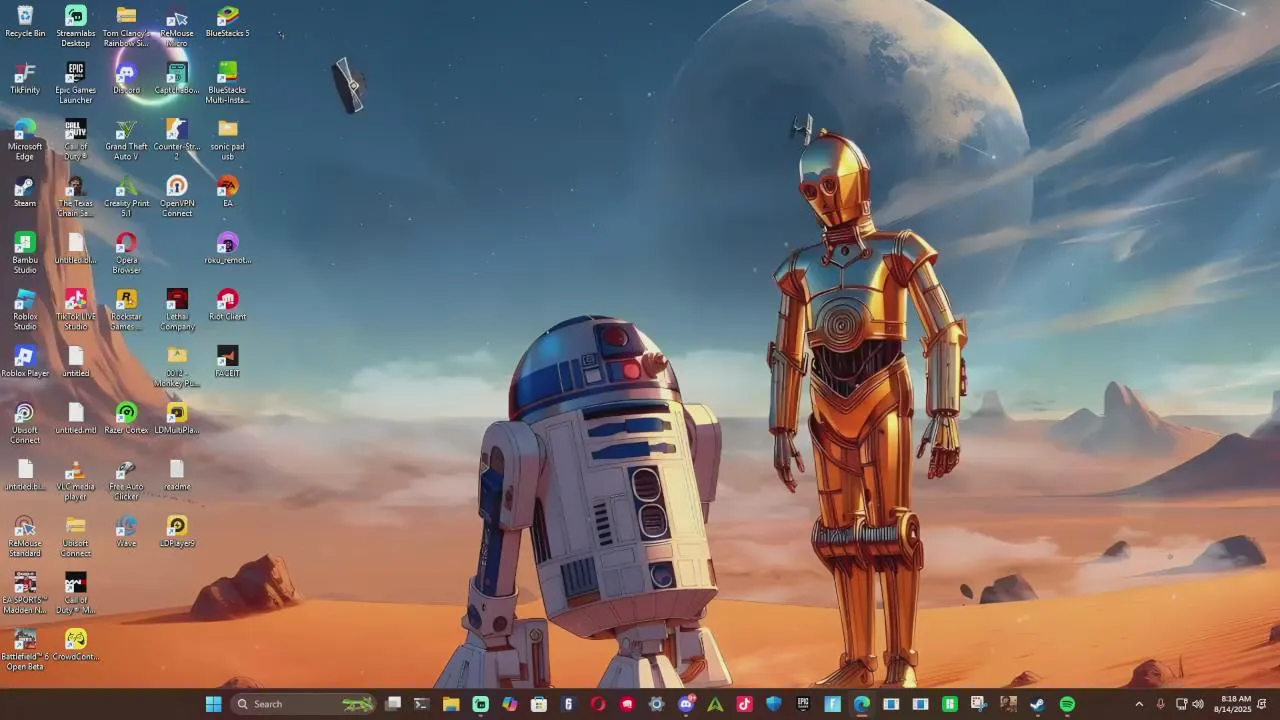Launch VLC media player desktop icon
Image resolution: width=1280 pixels, height=720 pixels.
76,480
